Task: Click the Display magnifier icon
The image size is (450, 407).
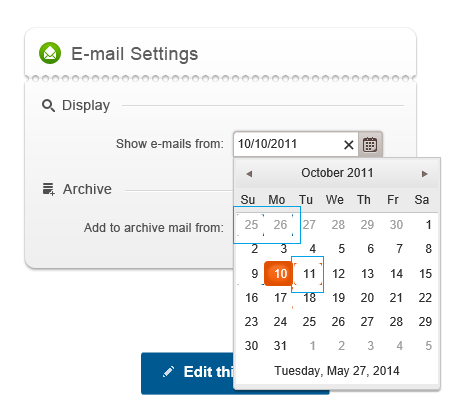Action: (48, 106)
